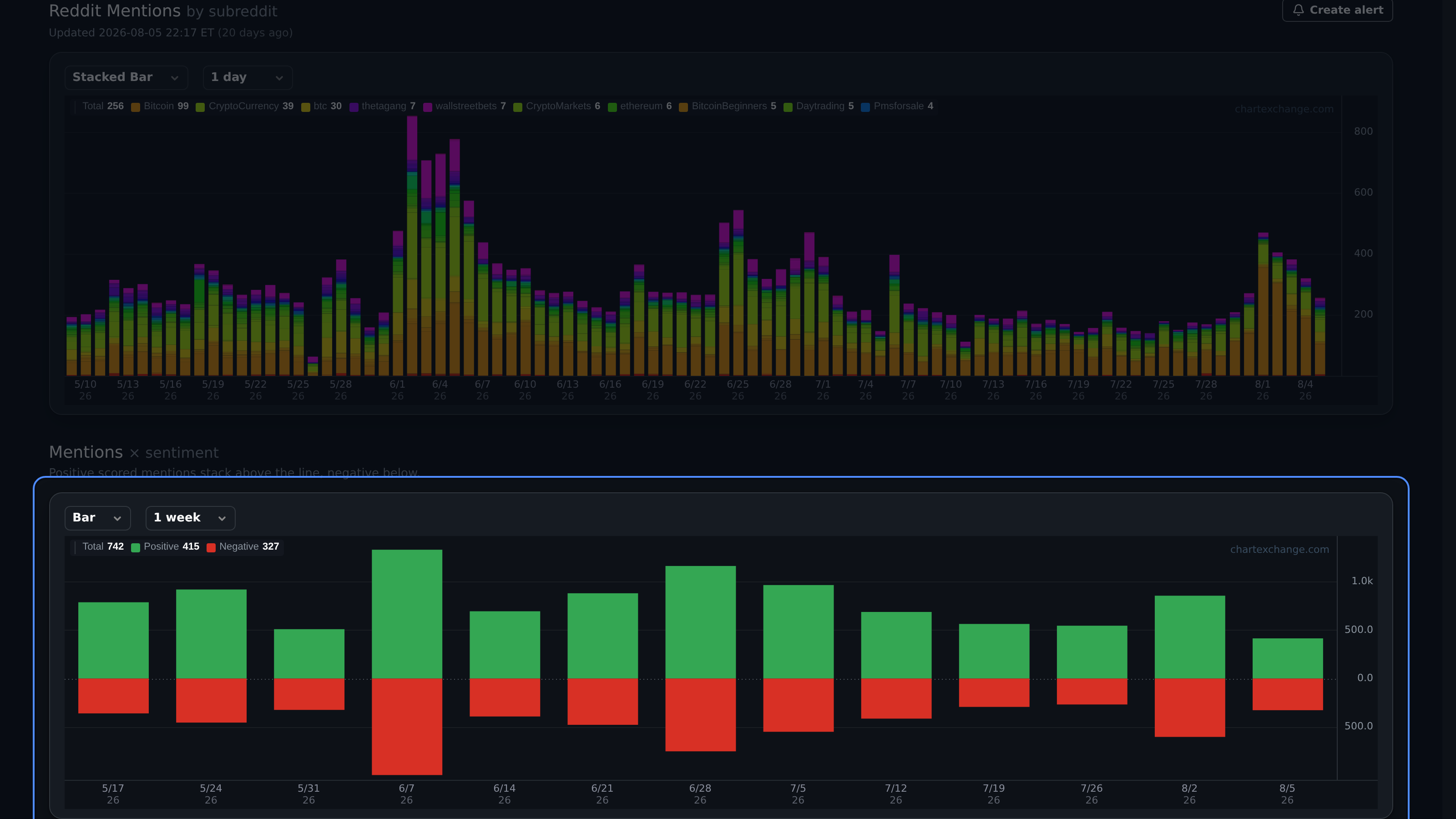
Task: Click the red negative bar for 7/5
Action: tap(798, 705)
